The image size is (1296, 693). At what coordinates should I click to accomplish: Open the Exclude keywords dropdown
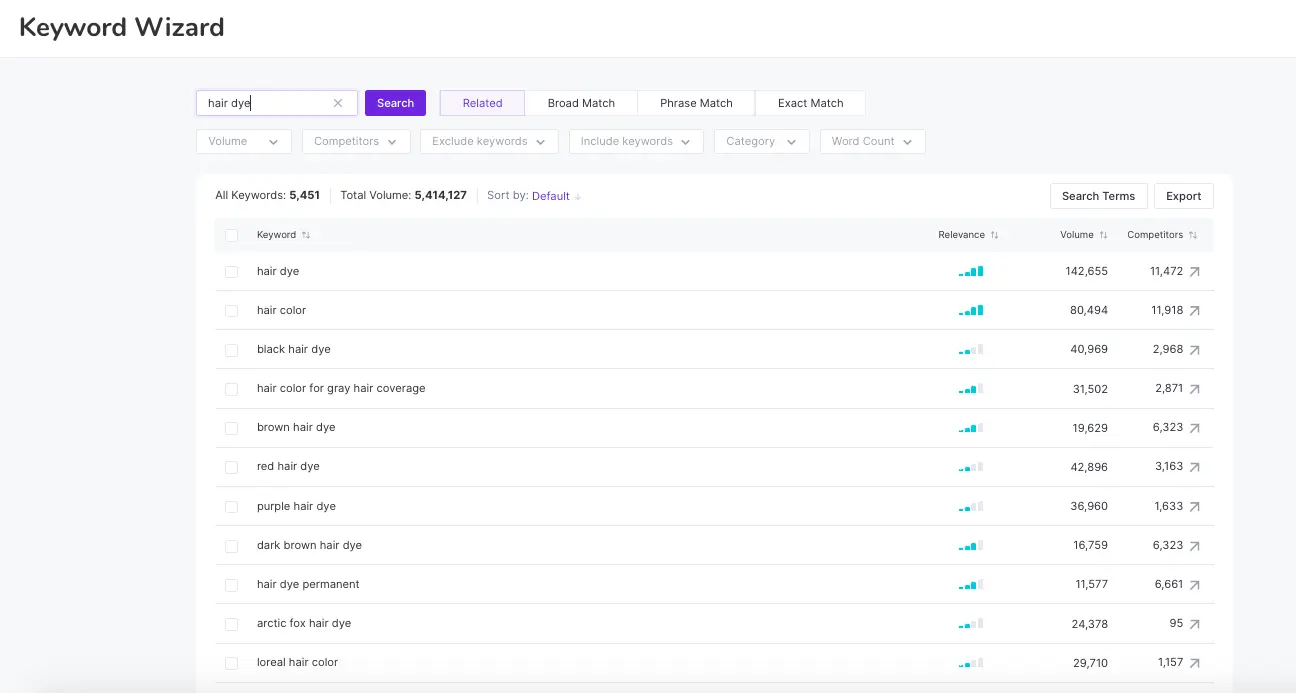click(x=489, y=142)
